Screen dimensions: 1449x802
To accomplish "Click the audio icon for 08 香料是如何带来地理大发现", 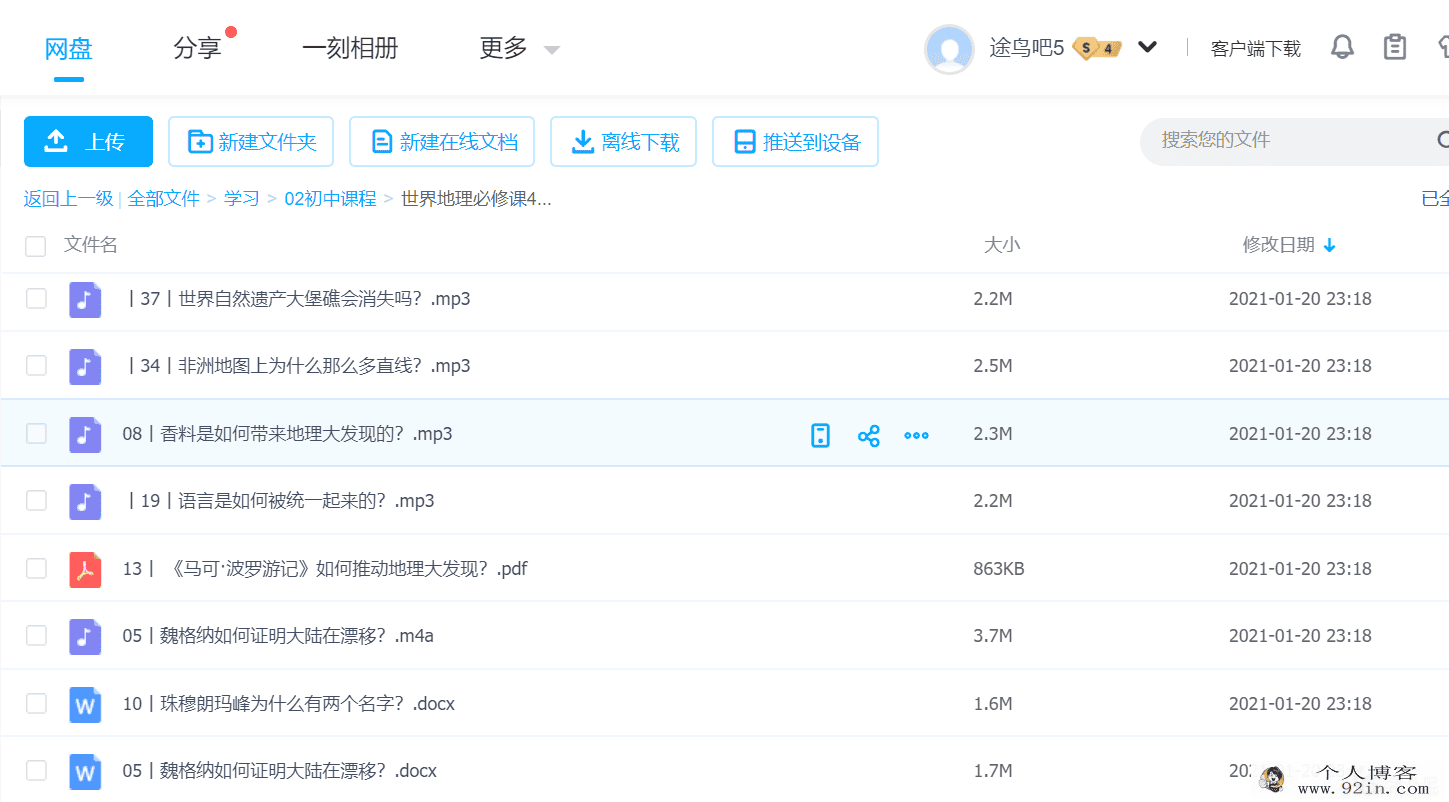I will tap(85, 434).
